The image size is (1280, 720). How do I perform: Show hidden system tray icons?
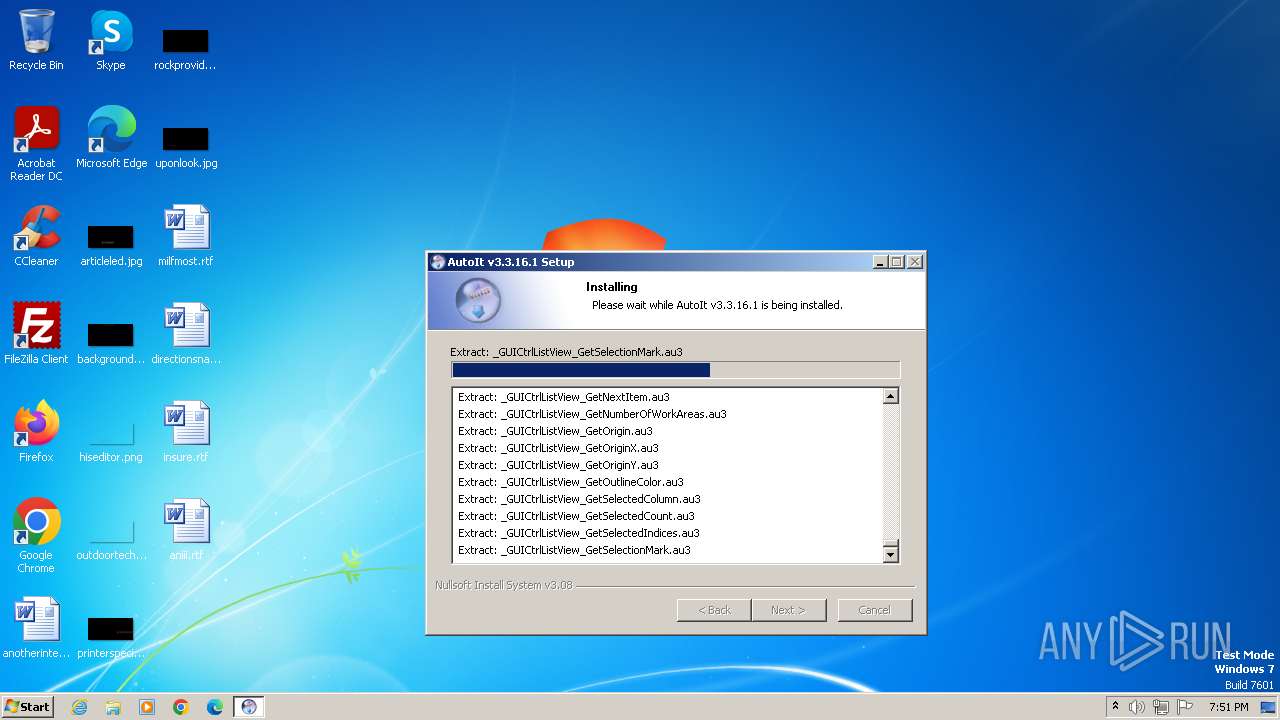[x=1115, y=707]
